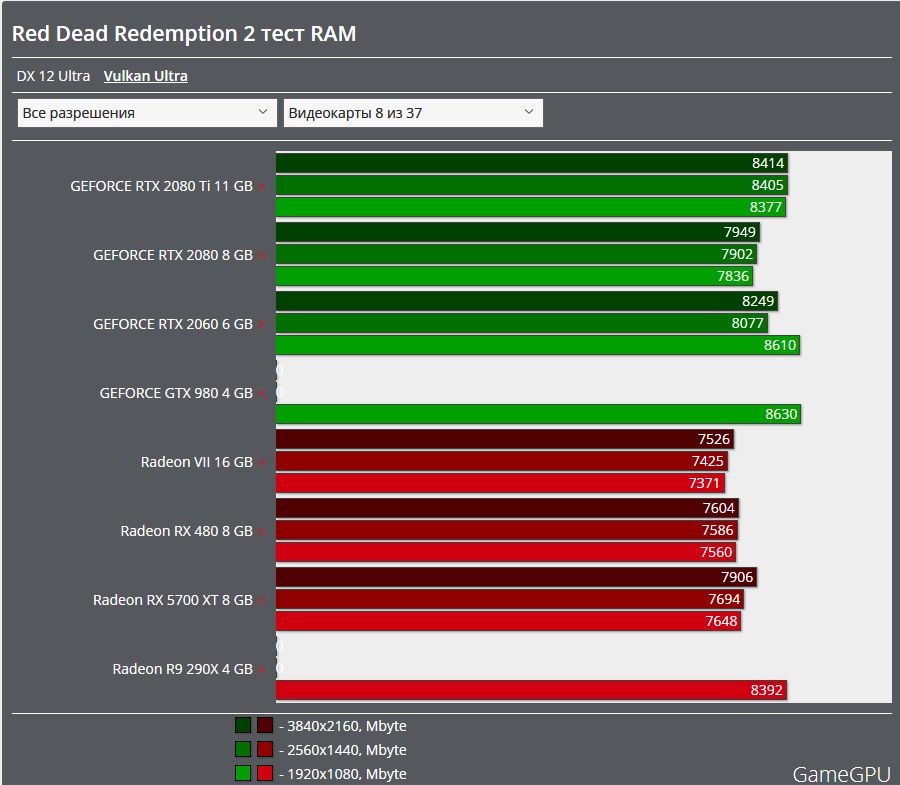Click the 8249 bar for RTX 2060
The width and height of the screenshot is (900, 785).
[527, 301]
